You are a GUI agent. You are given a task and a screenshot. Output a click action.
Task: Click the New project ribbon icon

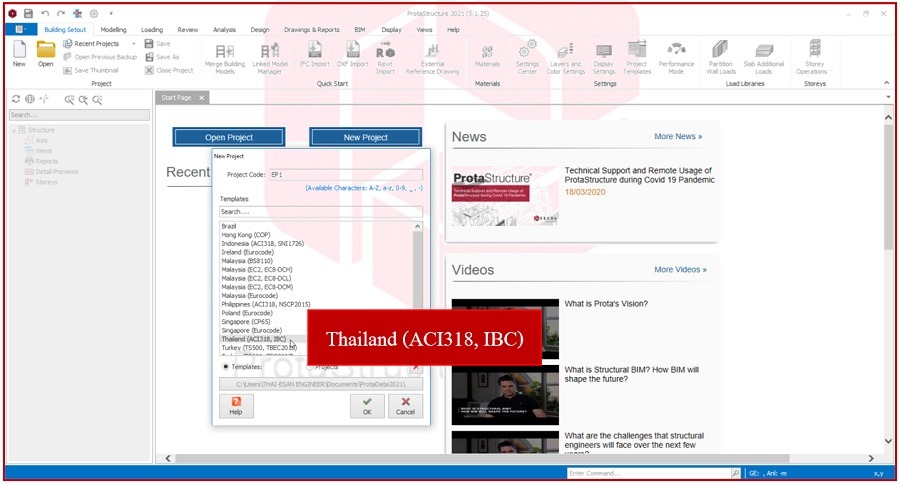pyautogui.click(x=19, y=54)
